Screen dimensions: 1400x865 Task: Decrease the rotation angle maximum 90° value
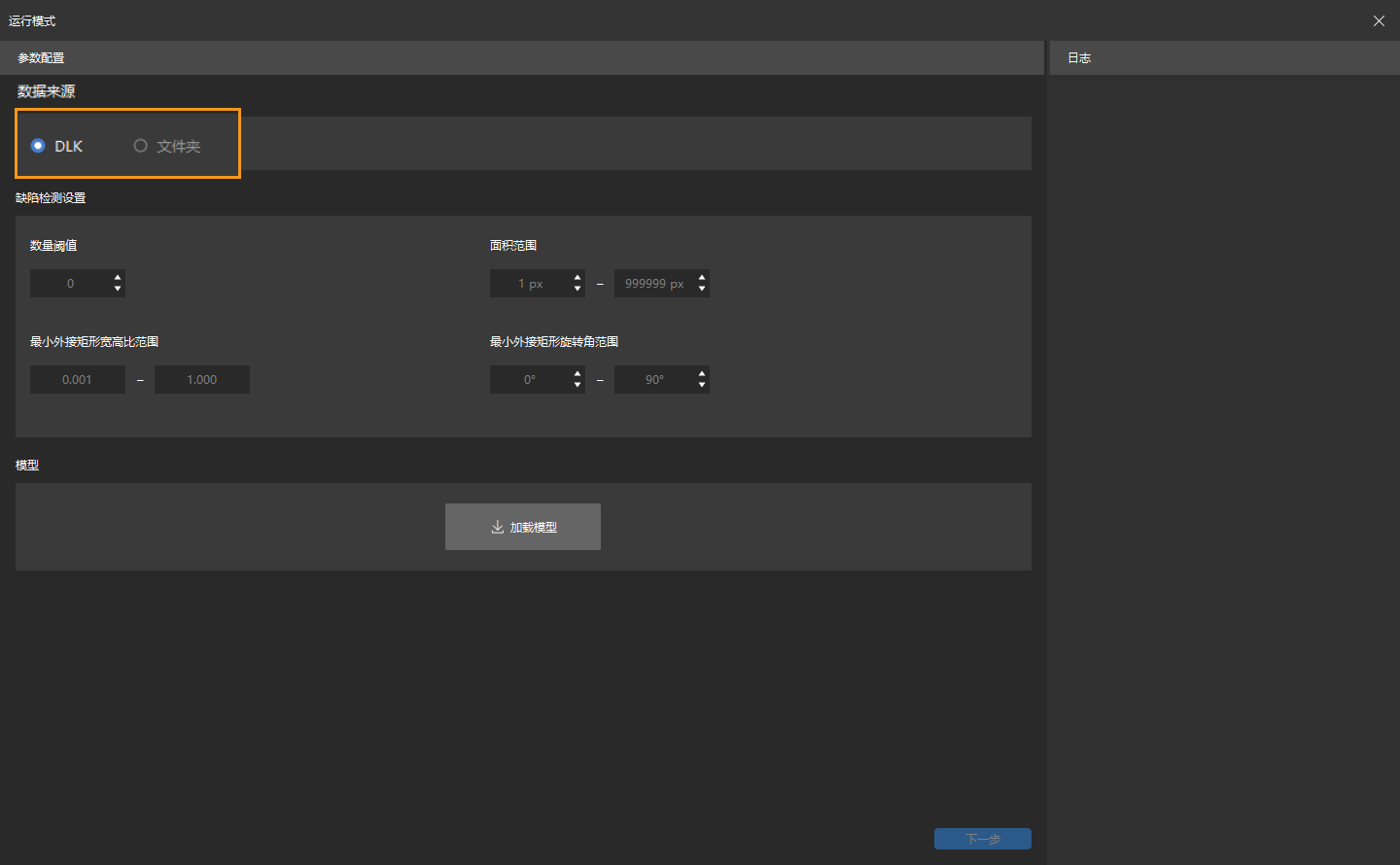tap(702, 385)
